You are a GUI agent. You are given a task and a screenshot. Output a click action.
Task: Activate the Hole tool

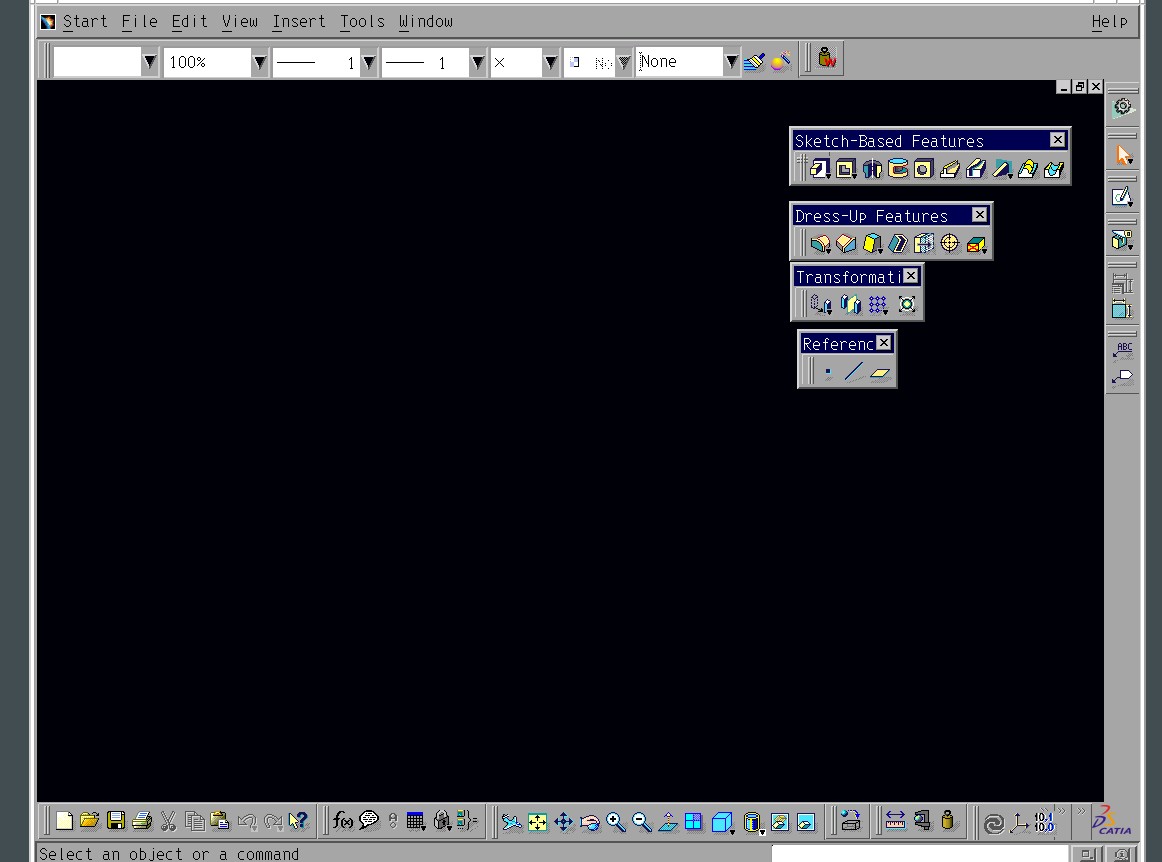(923, 169)
